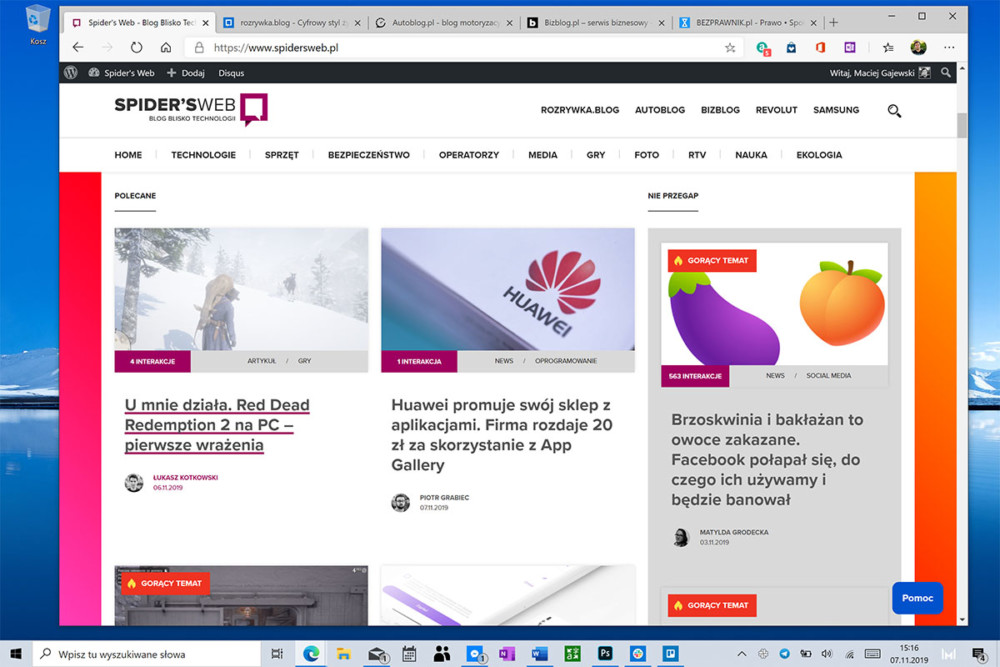
Task: Close the Autoblog.pl tab
Action: pyautogui.click(x=510, y=23)
